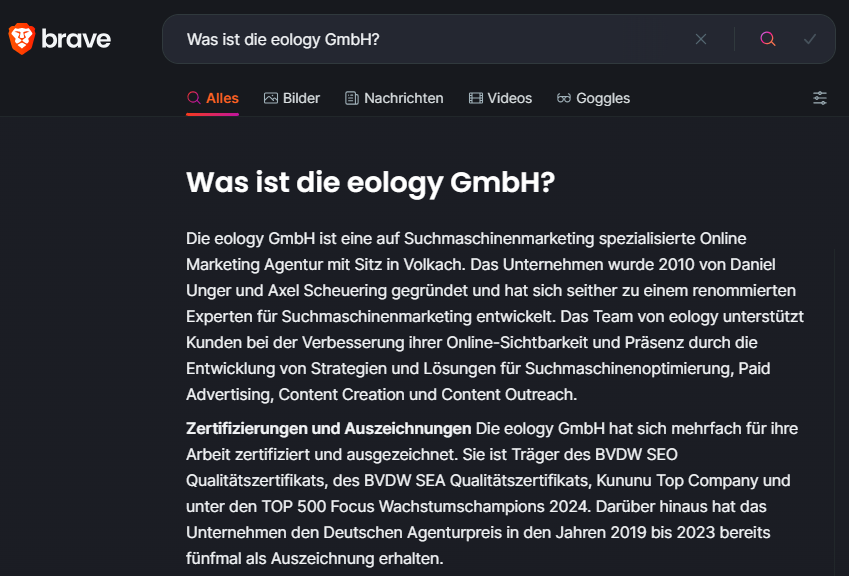849x576 pixels.
Task: Click the heading "Was ist die eology GmbH?"
Action: [370, 182]
